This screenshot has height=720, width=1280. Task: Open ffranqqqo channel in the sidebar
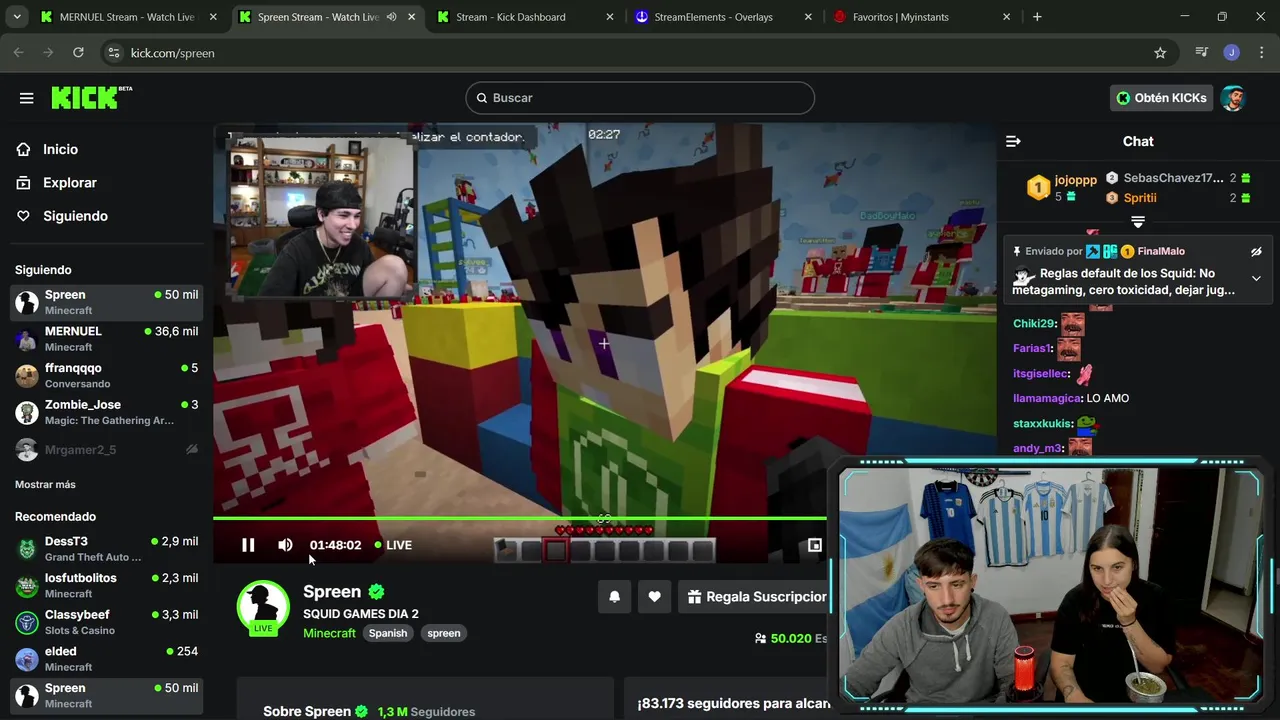[x=107, y=375]
